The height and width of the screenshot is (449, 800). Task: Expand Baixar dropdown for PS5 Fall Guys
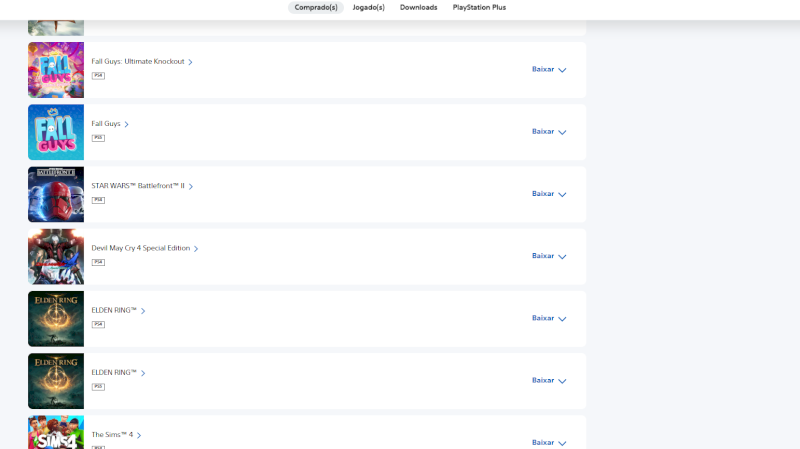tap(549, 132)
